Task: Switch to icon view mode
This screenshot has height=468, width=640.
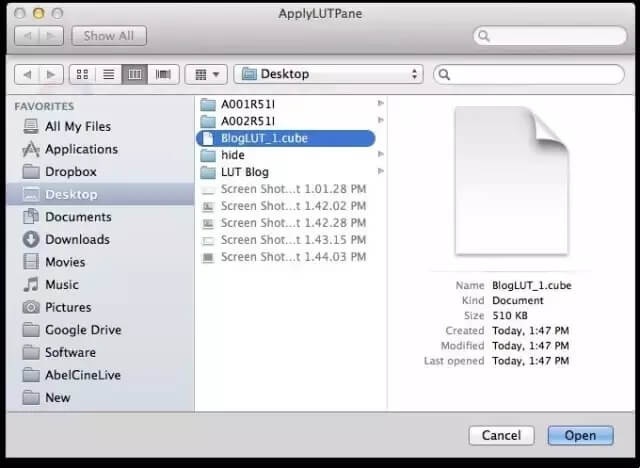Action: (x=83, y=74)
